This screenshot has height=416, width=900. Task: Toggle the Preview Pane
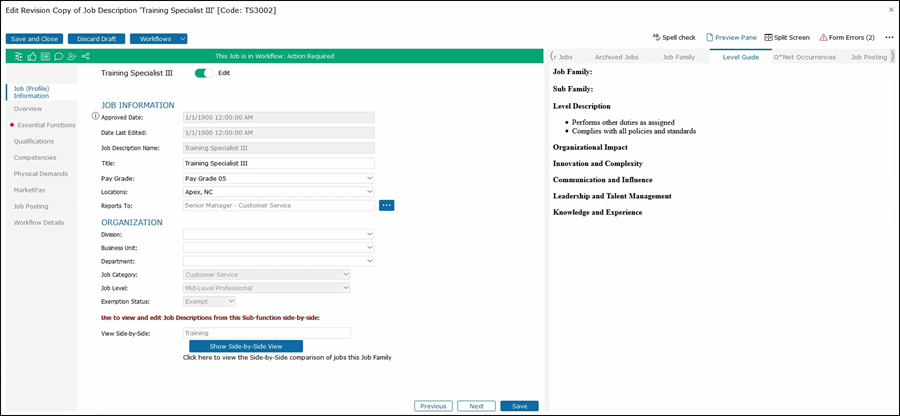pos(732,37)
